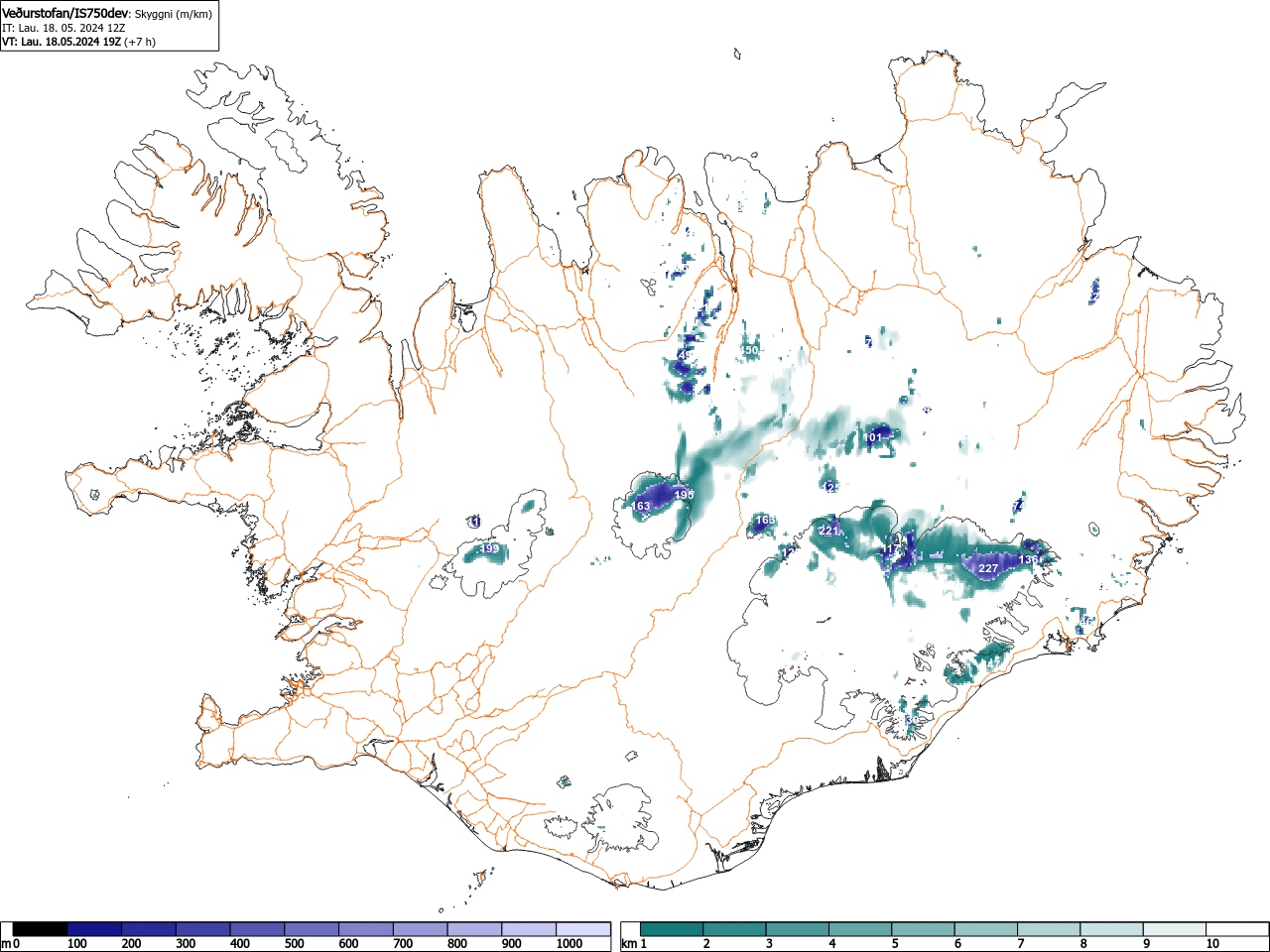
Task: Click the '100' tick label on legend
Action: 77,944
